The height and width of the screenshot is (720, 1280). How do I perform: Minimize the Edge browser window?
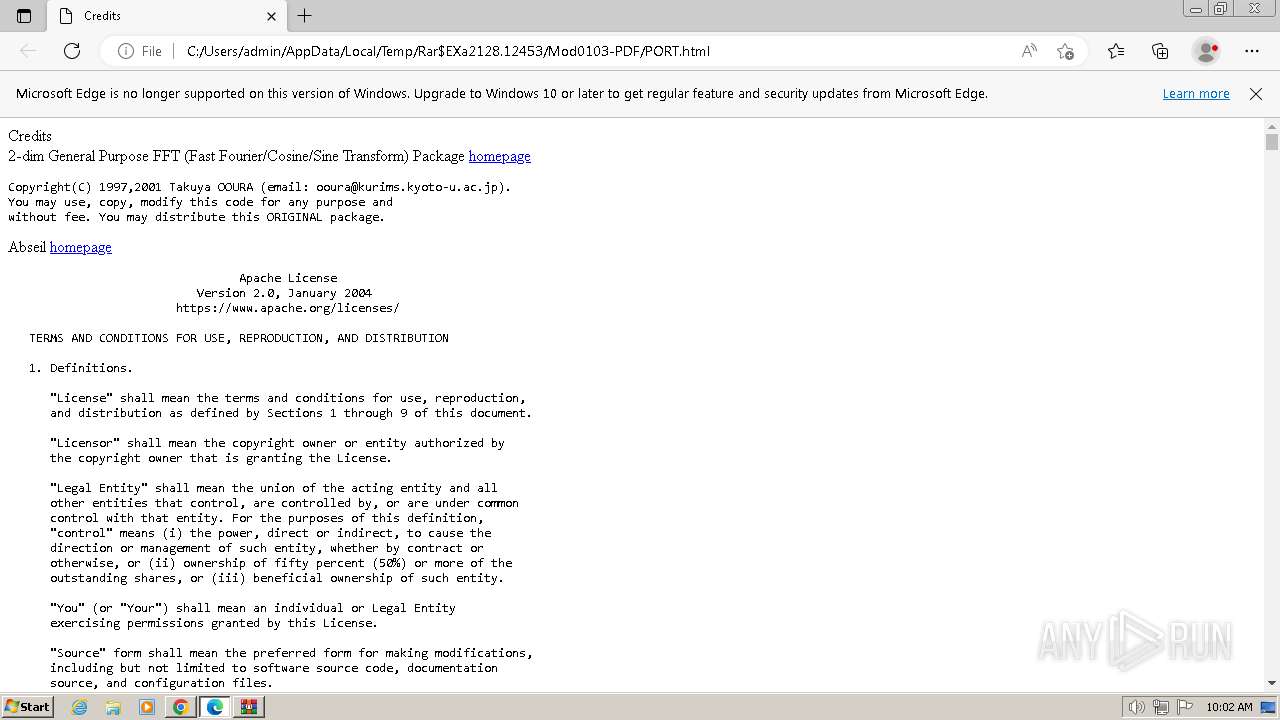click(x=1195, y=8)
